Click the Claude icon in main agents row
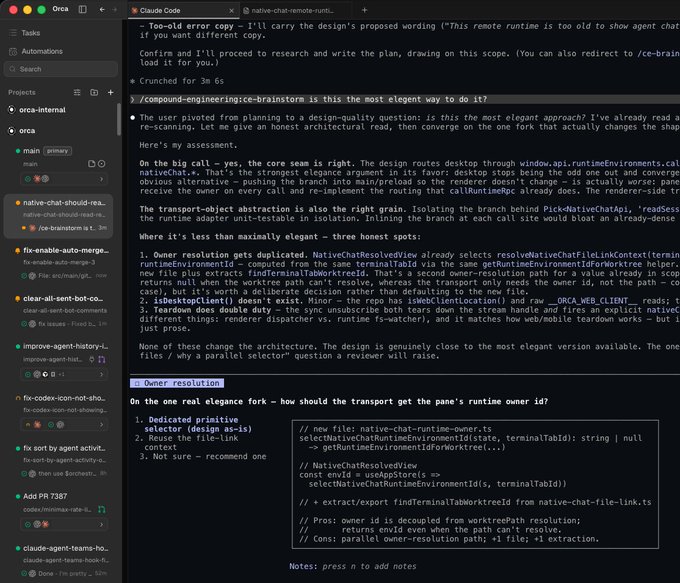The height and width of the screenshot is (583, 680). 37,179
